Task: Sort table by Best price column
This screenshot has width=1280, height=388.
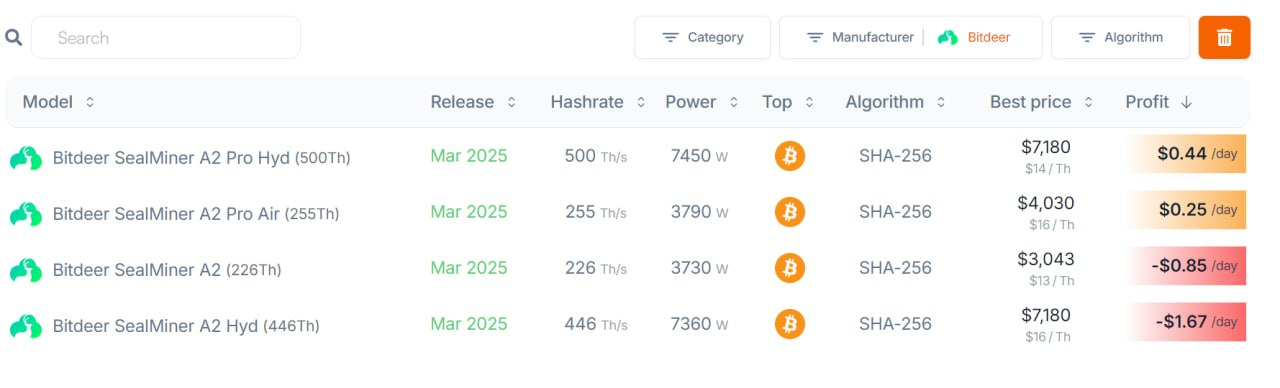Action: (1041, 102)
